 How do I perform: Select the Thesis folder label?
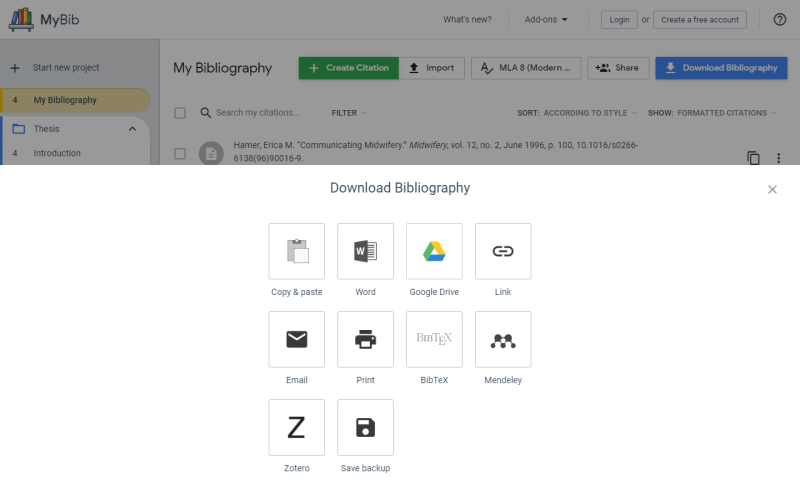[46, 129]
